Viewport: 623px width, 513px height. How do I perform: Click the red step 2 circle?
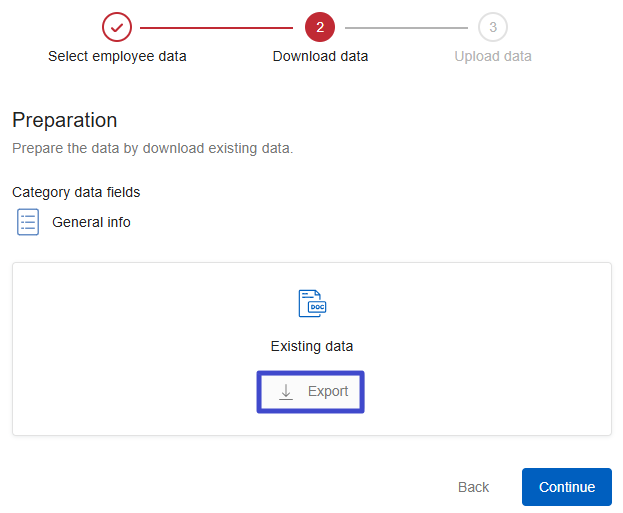click(320, 27)
